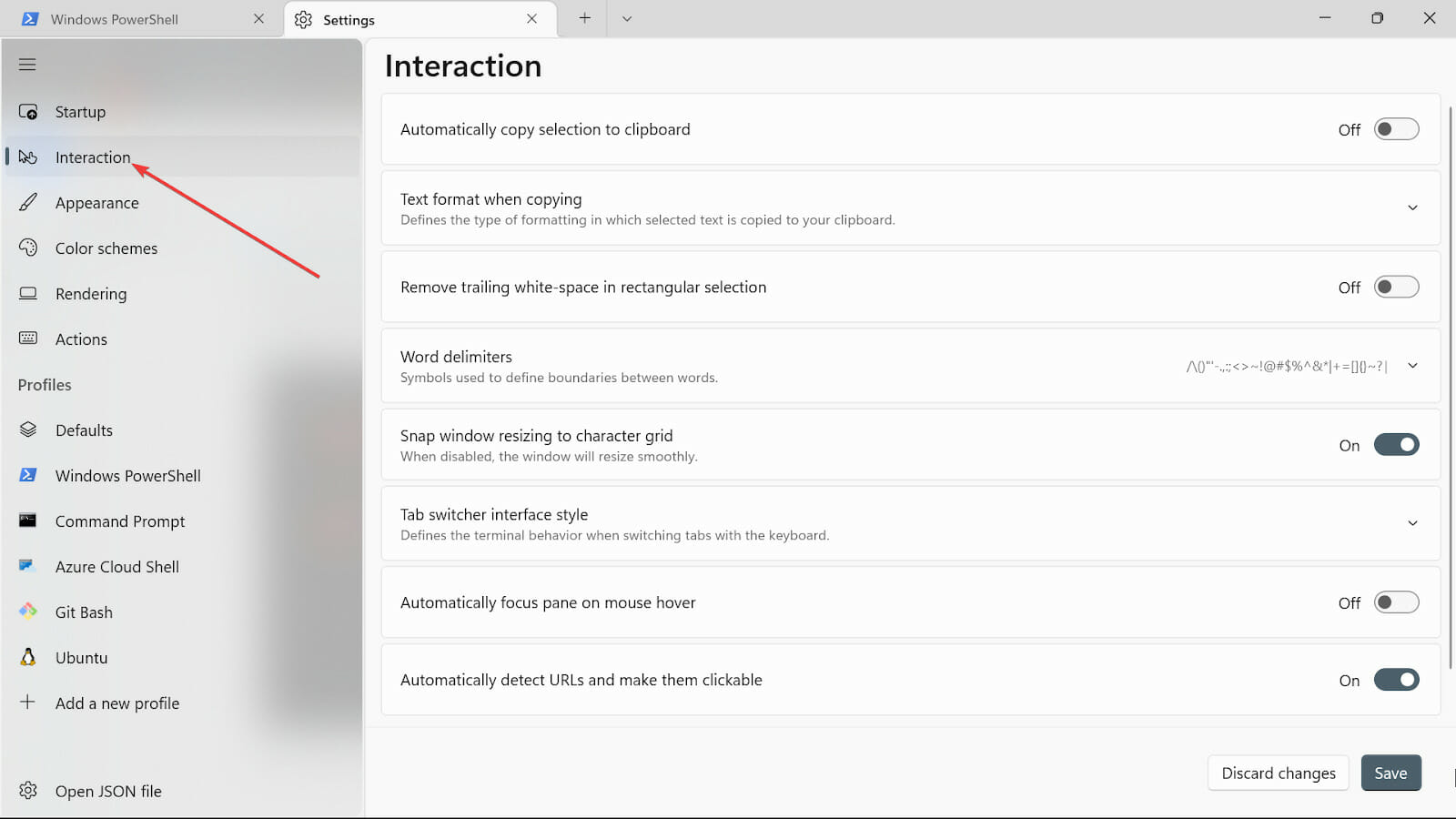Open the Rendering settings page
Image resolution: width=1456 pixels, height=819 pixels.
tap(182, 293)
